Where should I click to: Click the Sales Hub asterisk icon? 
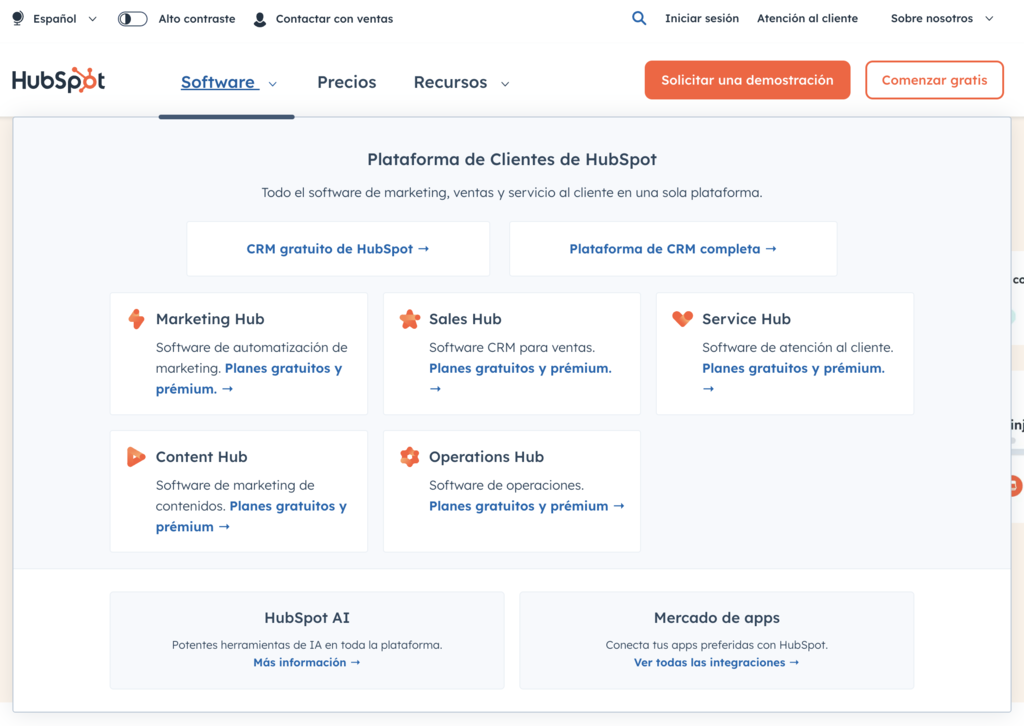tap(410, 318)
